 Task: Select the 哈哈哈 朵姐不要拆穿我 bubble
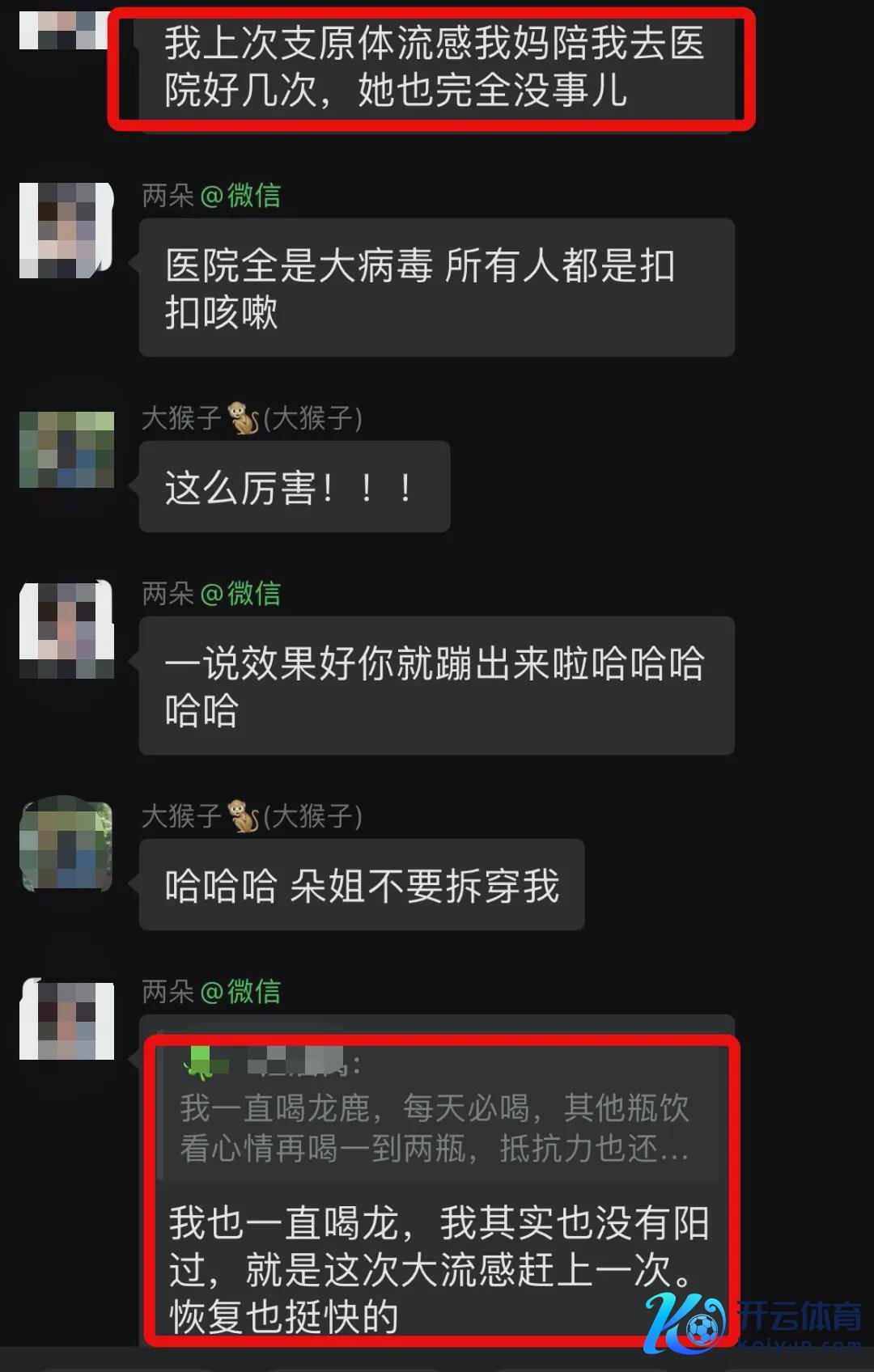click(x=362, y=885)
